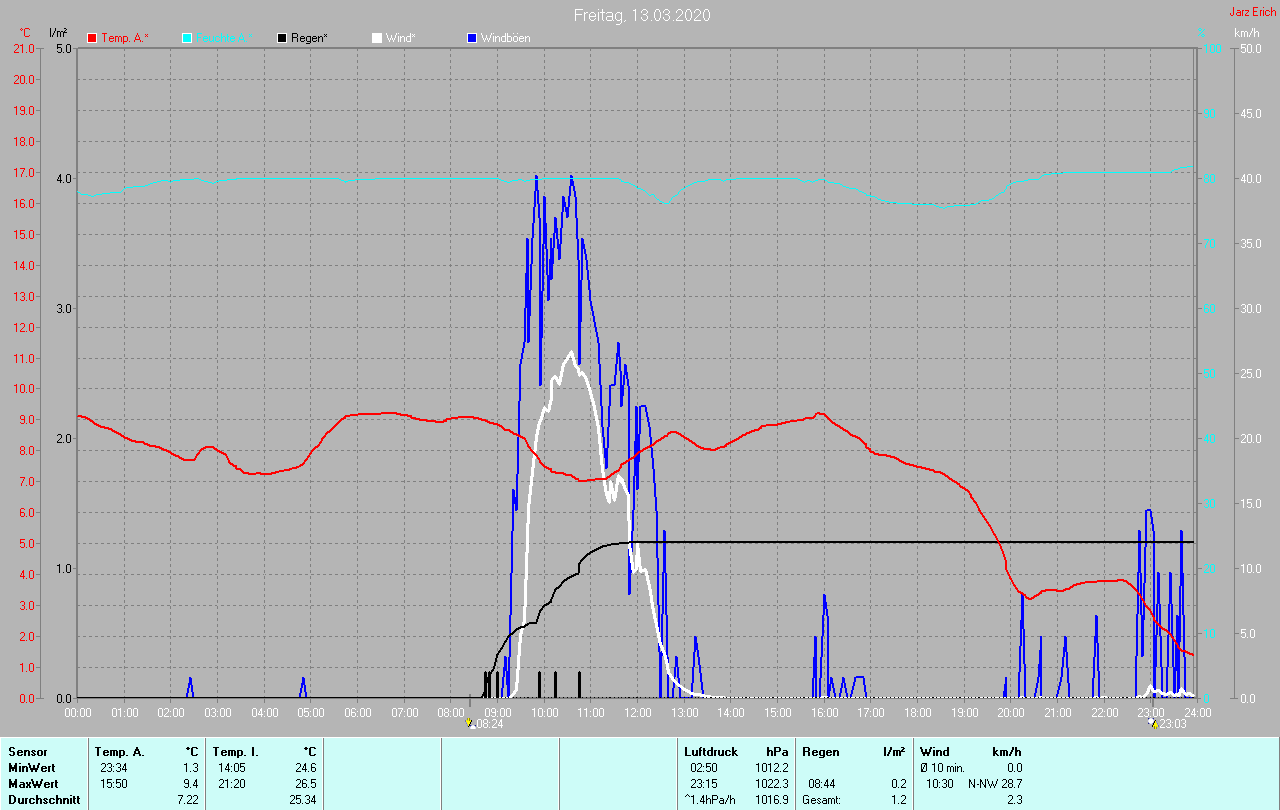Image resolution: width=1280 pixels, height=810 pixels.
Task: Click the red Temp. A. legend swatch
Action: pyautogui.click(x=92, y=38)
